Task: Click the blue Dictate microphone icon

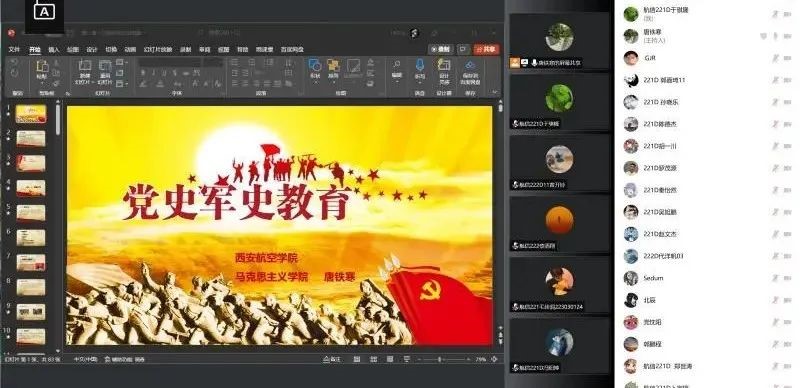Action: point(420,65)
